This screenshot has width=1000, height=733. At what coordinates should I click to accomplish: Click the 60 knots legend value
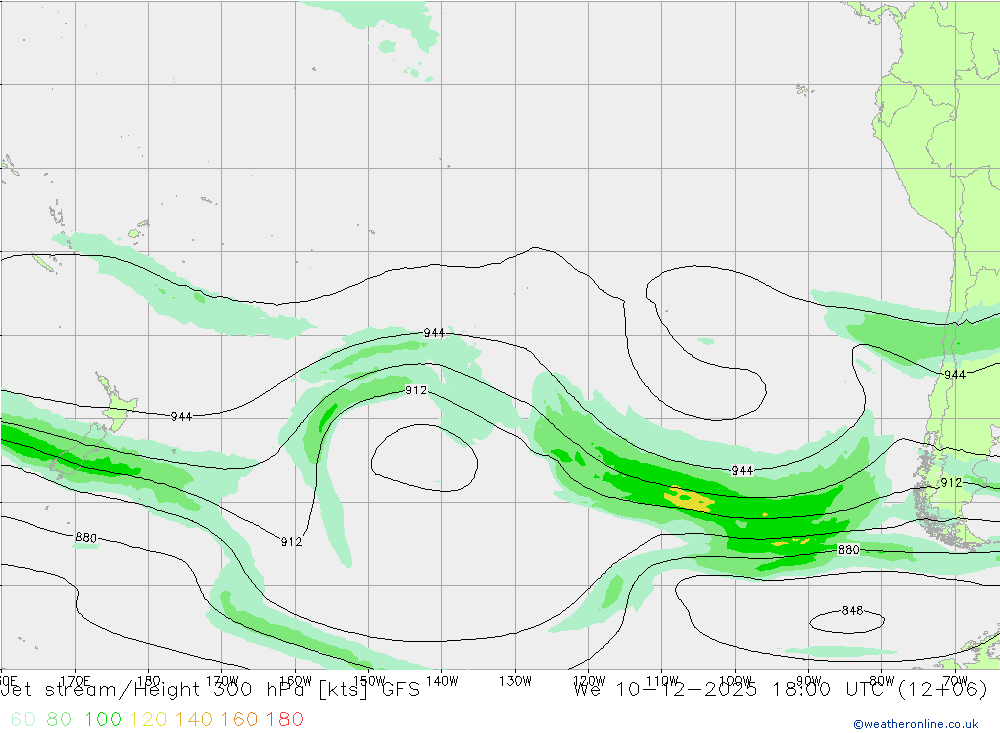(x=23, y=719)
